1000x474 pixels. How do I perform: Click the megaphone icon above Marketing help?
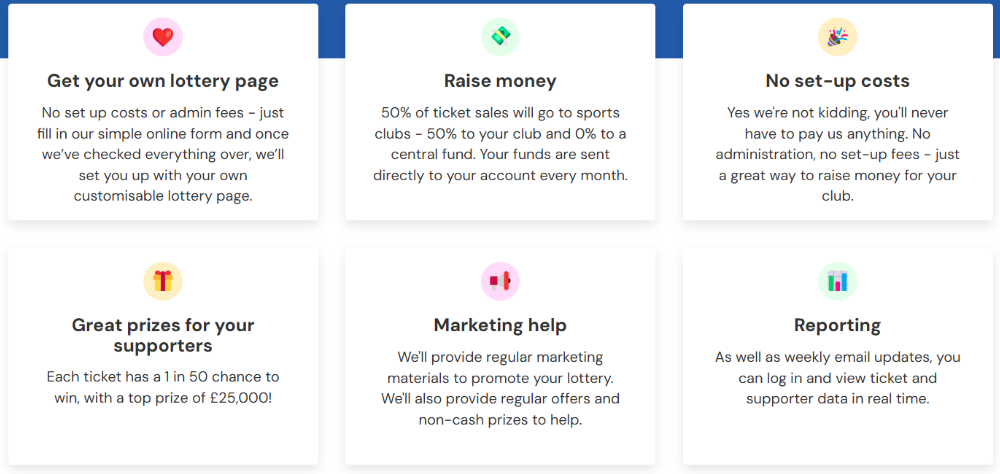500,282
